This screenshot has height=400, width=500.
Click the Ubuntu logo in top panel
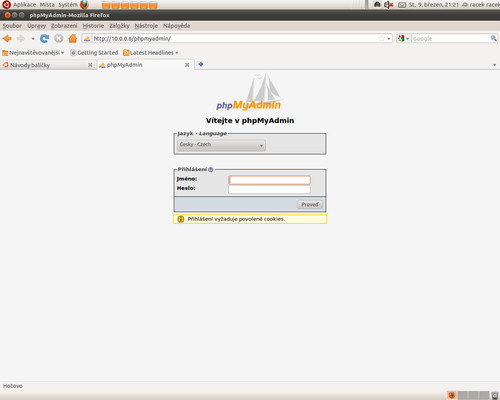(x=6, y=5)
